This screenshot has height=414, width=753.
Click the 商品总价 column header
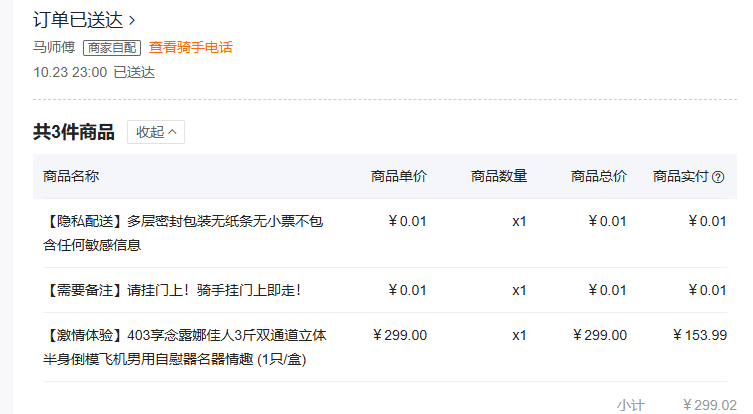pyautogui.click(x=599, y=176)
